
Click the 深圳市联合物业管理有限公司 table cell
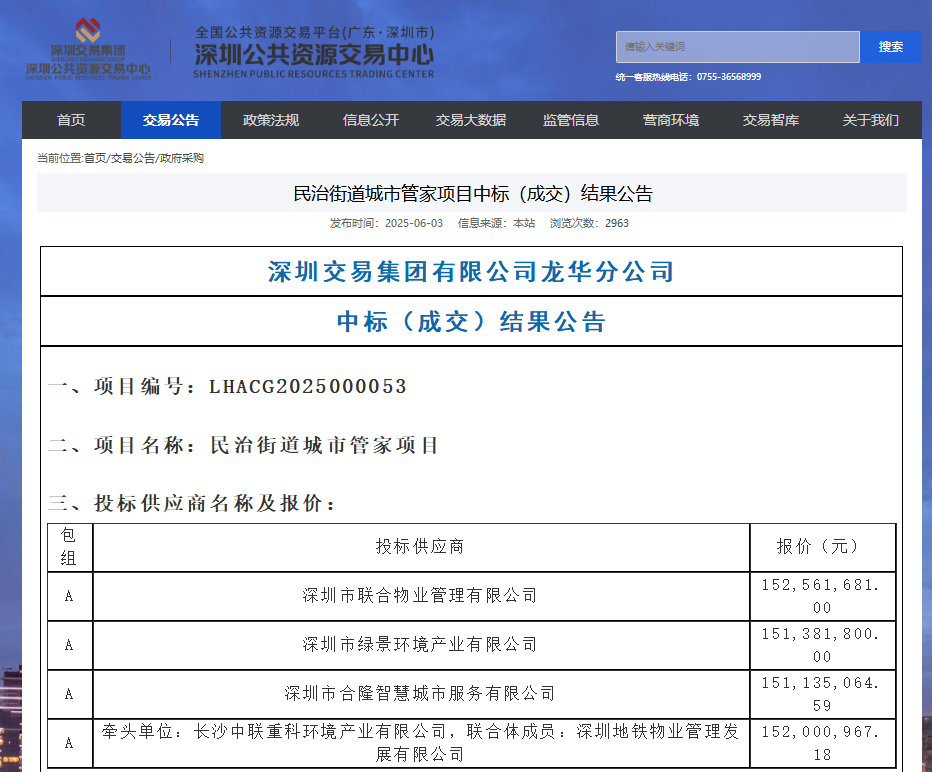[420, 596]
